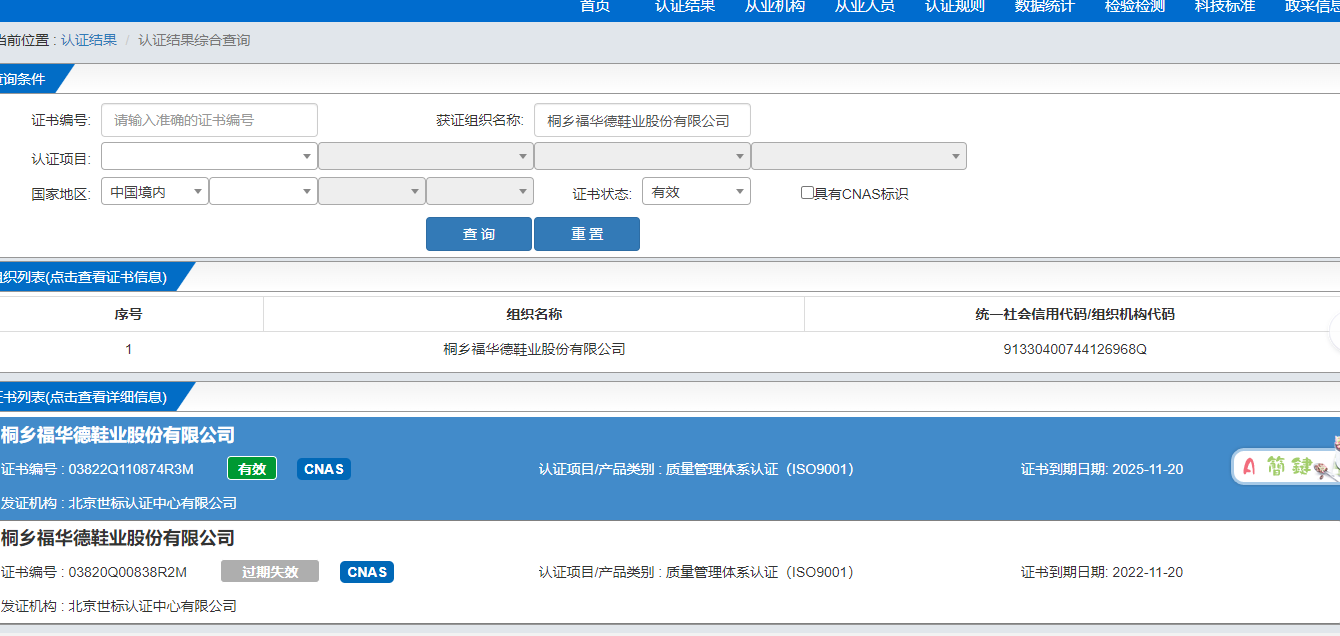
Task: Open the 数据统计 navigation item
Action: [x=1045, y=6]
